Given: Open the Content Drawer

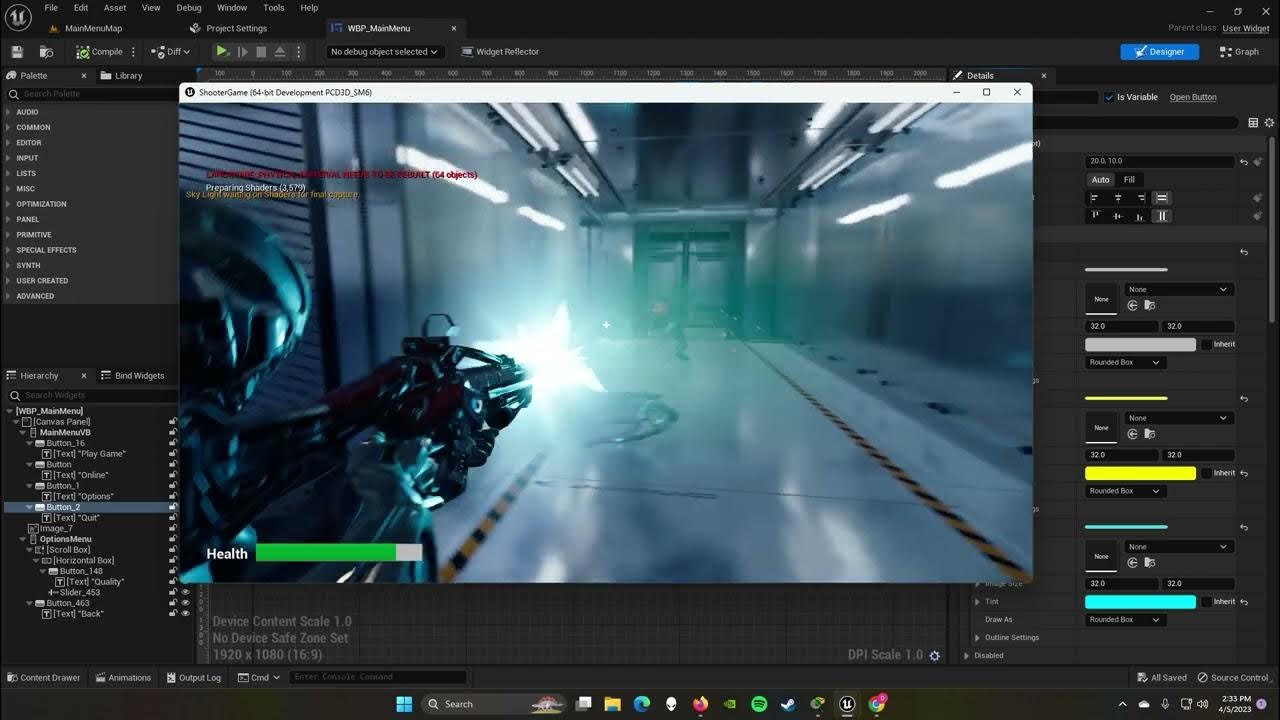Looking at the screenshot, I should point(43,677).
